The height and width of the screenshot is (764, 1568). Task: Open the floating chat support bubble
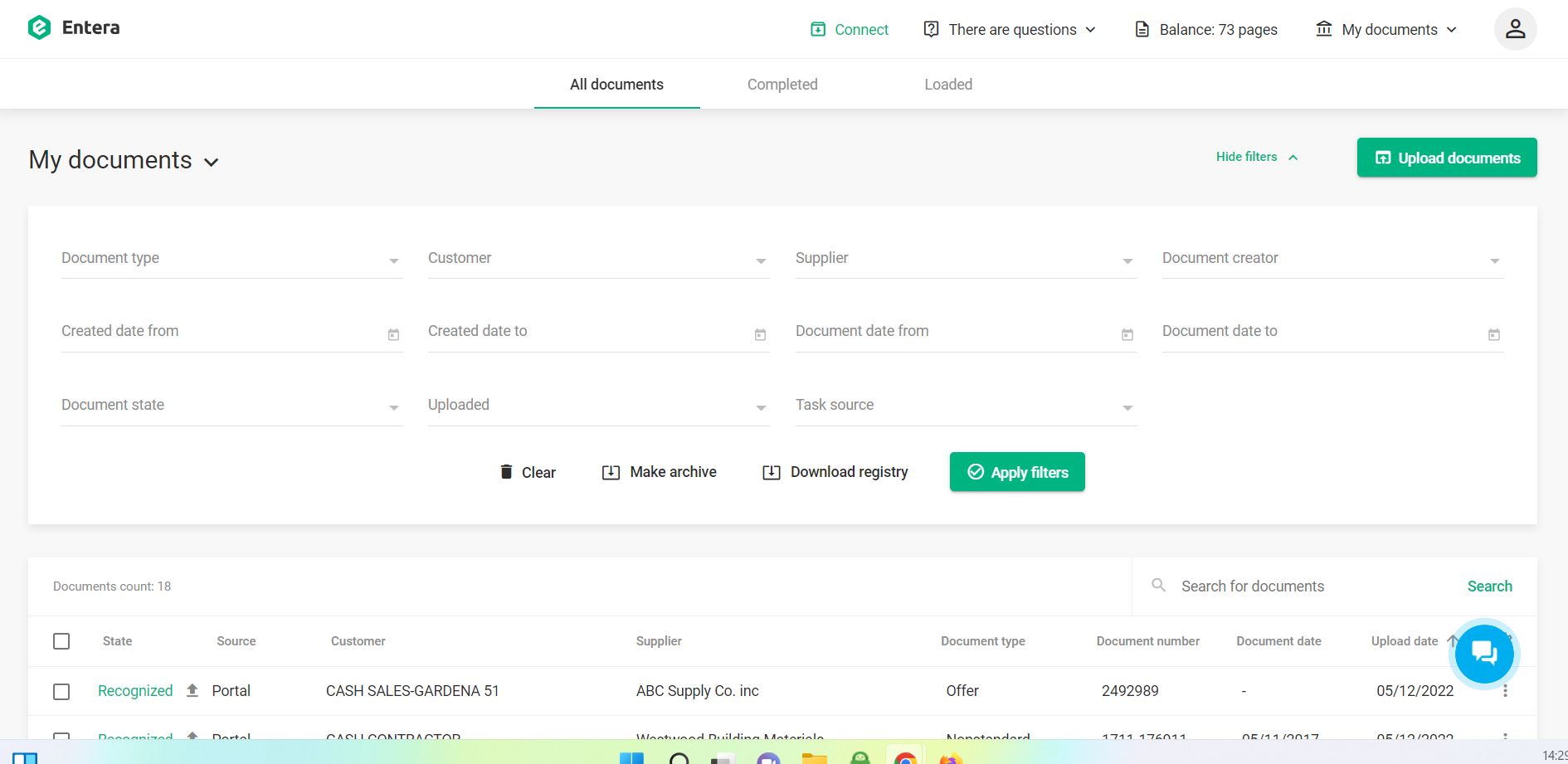click(x=1484, y=654)
